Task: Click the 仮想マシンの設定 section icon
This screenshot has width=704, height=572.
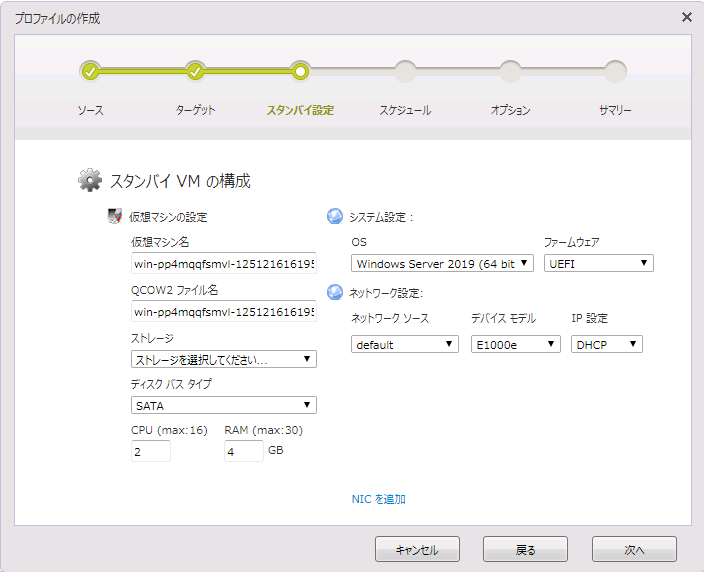Action: tap(115, 216)
